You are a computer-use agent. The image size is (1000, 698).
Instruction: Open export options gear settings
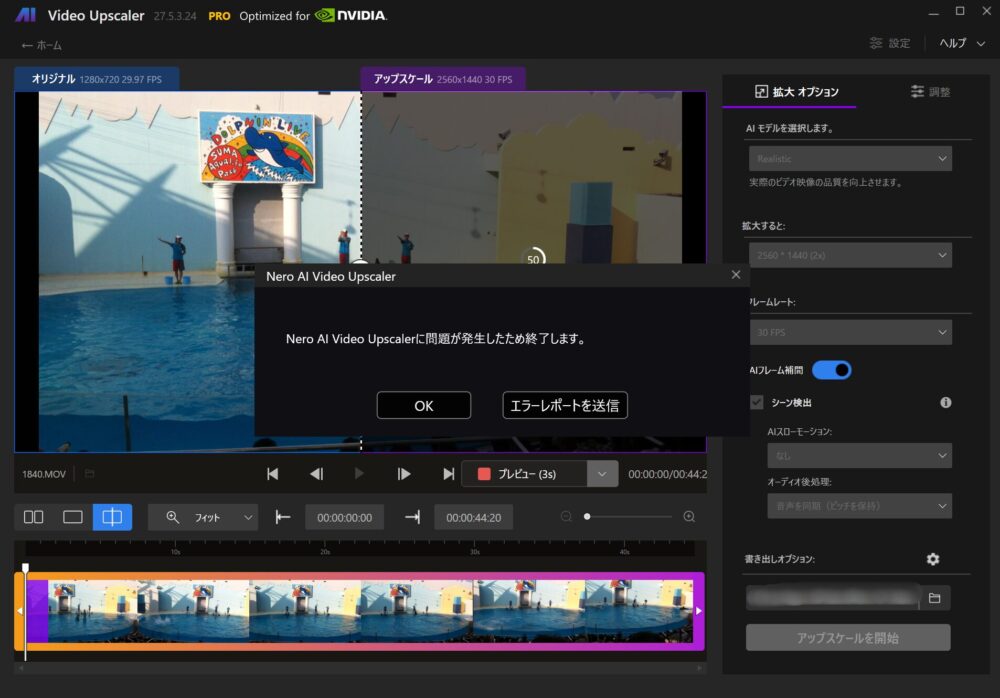point(932,559)
